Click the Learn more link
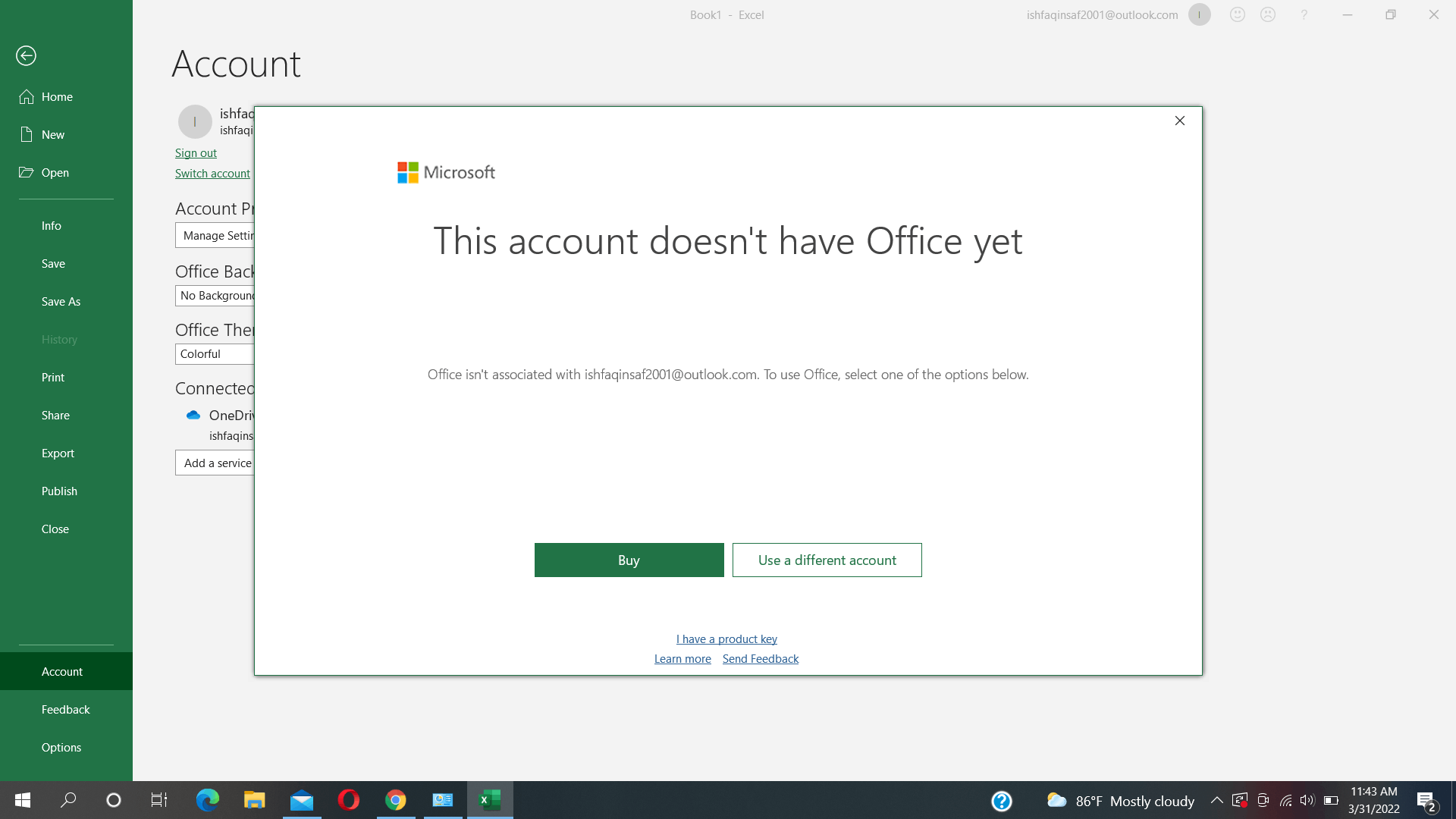This screenshot has width=1456, height=819. [x=682, y=658]
